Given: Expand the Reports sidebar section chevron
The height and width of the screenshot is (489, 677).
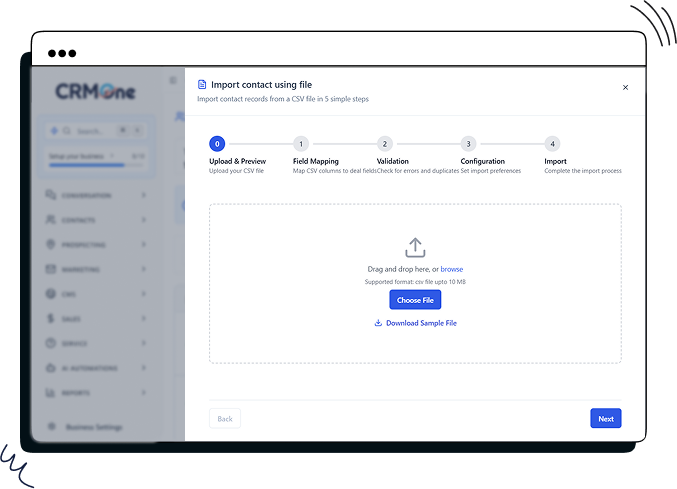Looking at the screenshot, I should coord(144,392).
